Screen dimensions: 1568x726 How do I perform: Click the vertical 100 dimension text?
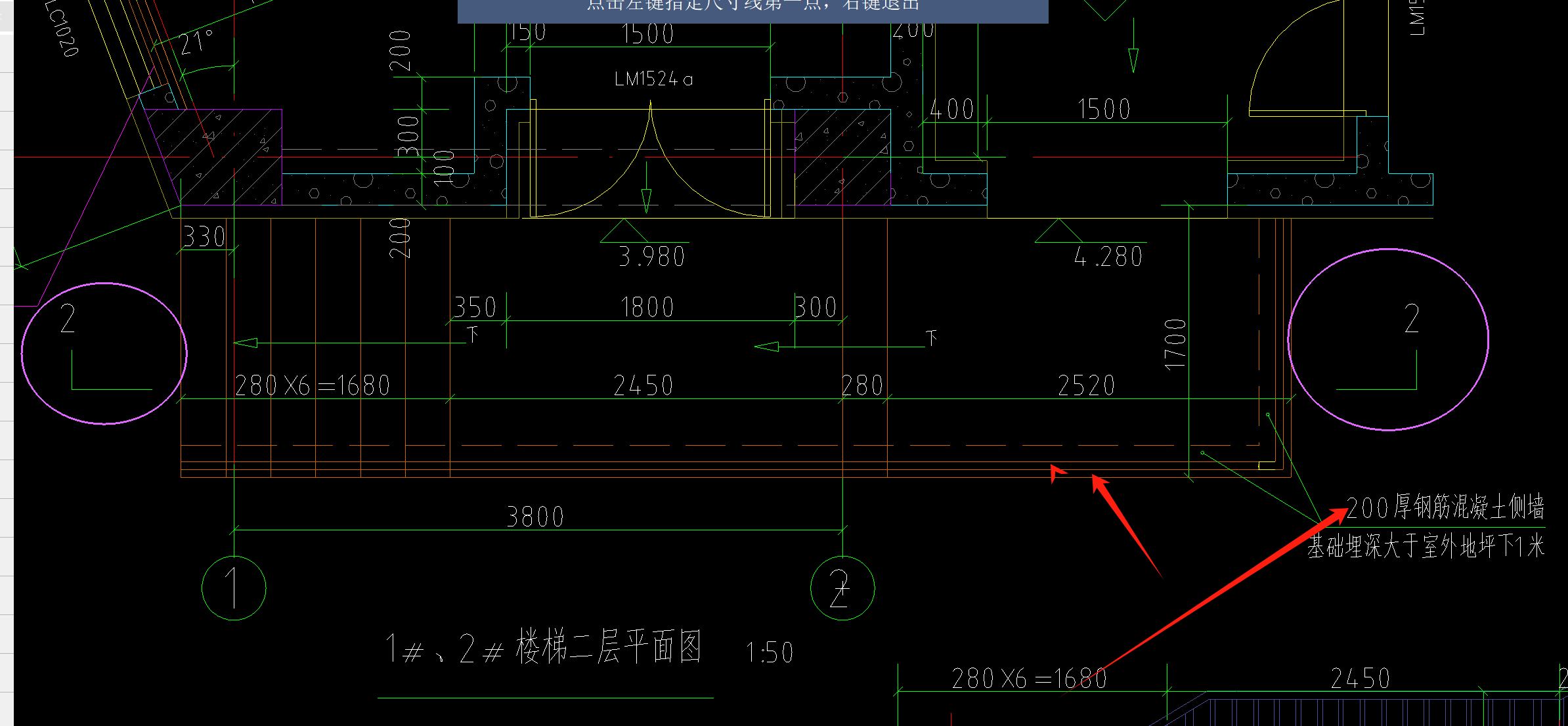445,168
